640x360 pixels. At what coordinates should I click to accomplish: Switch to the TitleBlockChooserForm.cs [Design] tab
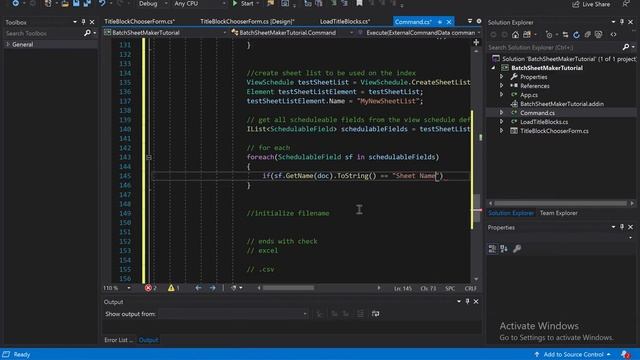click(247, 21)
